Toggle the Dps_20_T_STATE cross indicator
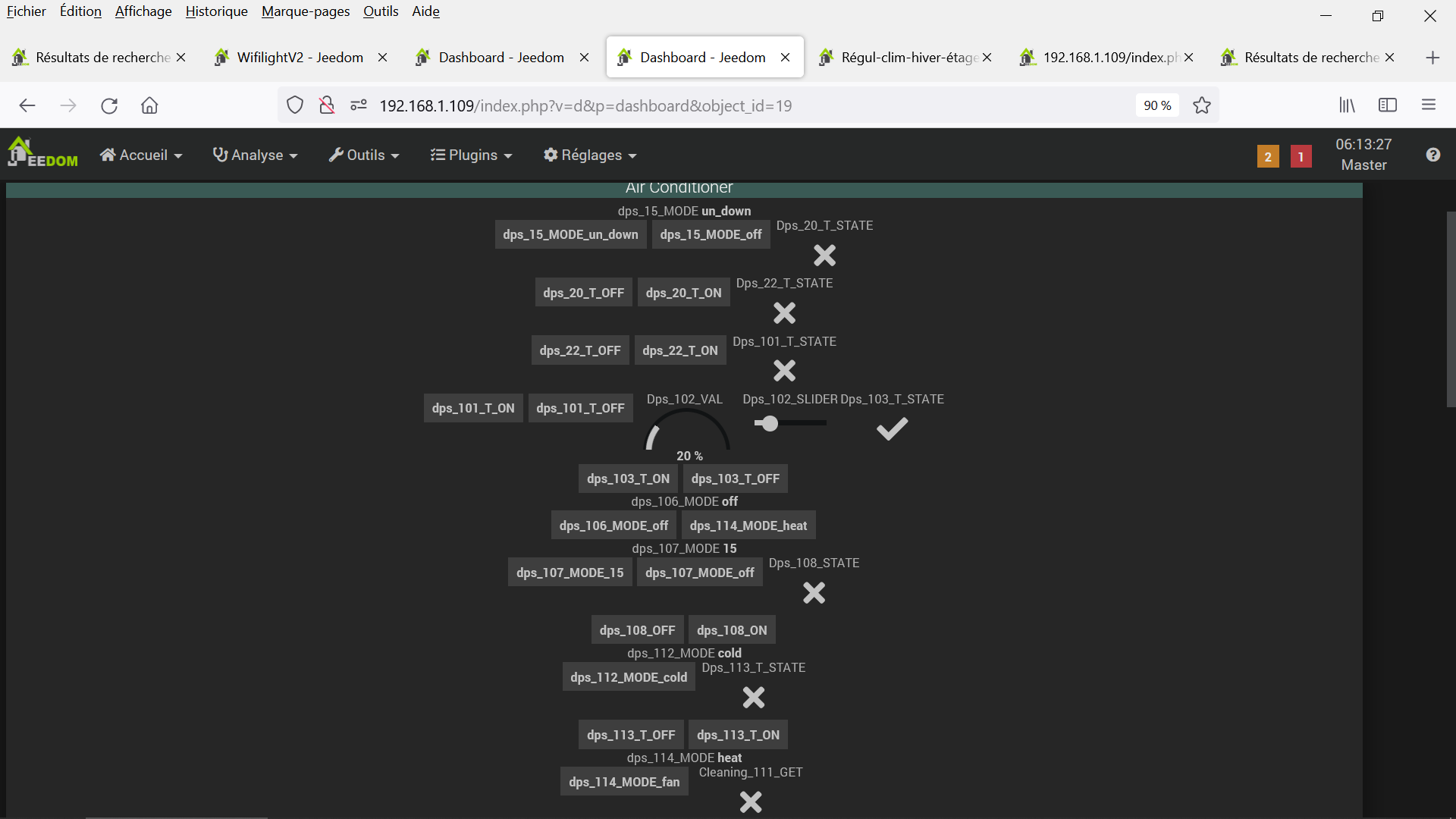1456x819 pixels. point(824,256)
